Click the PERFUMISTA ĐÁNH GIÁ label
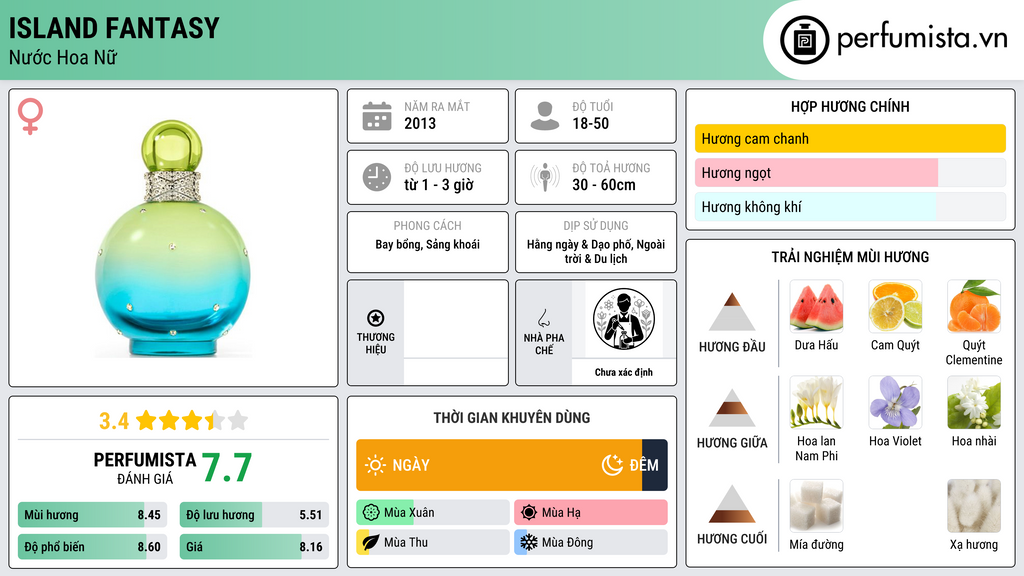 [x=145, y=468]
